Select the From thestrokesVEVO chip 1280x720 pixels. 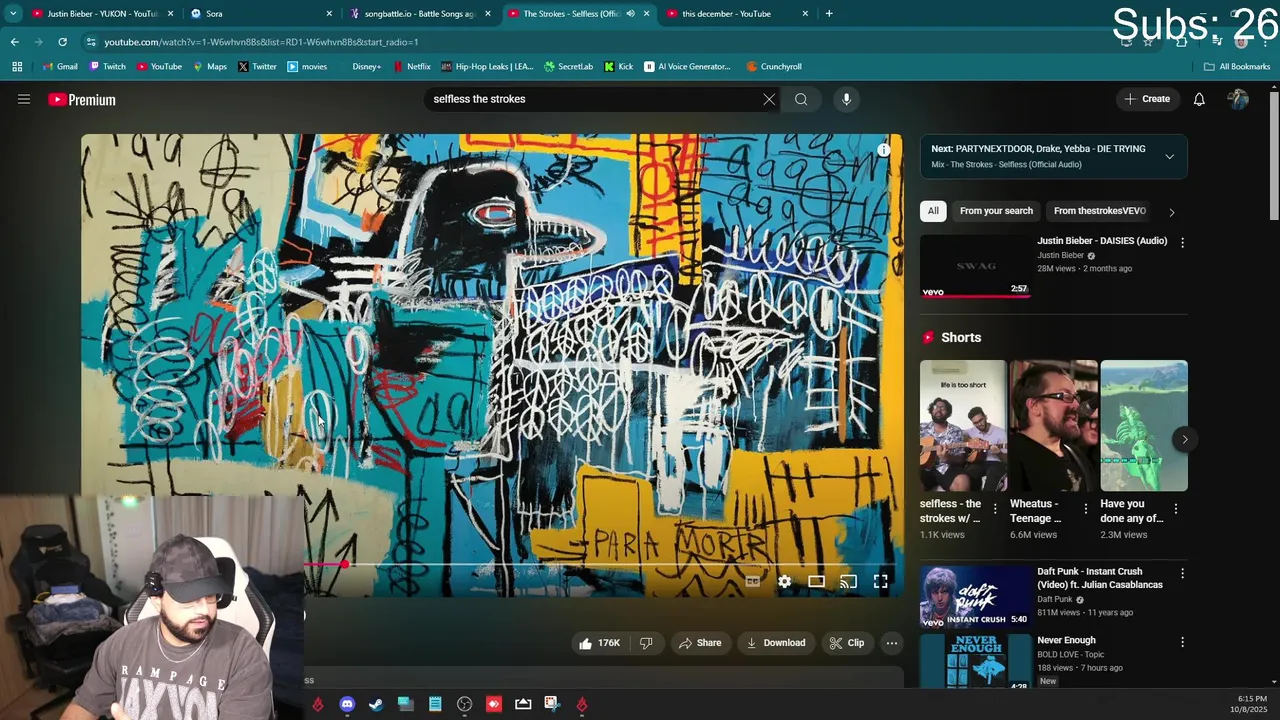1099,211
